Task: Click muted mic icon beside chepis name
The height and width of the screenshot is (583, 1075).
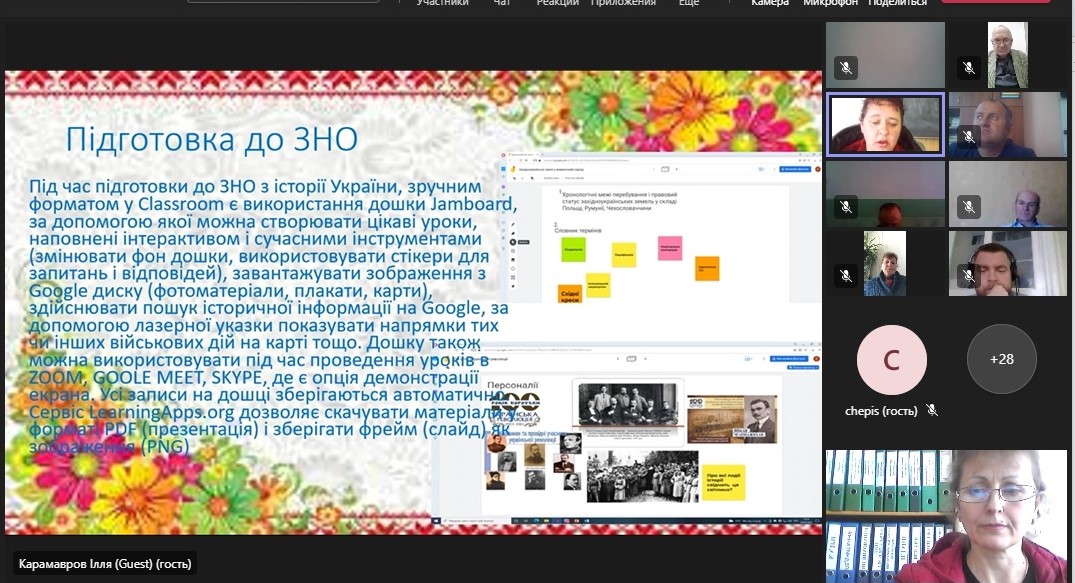Action: [932, 410]
